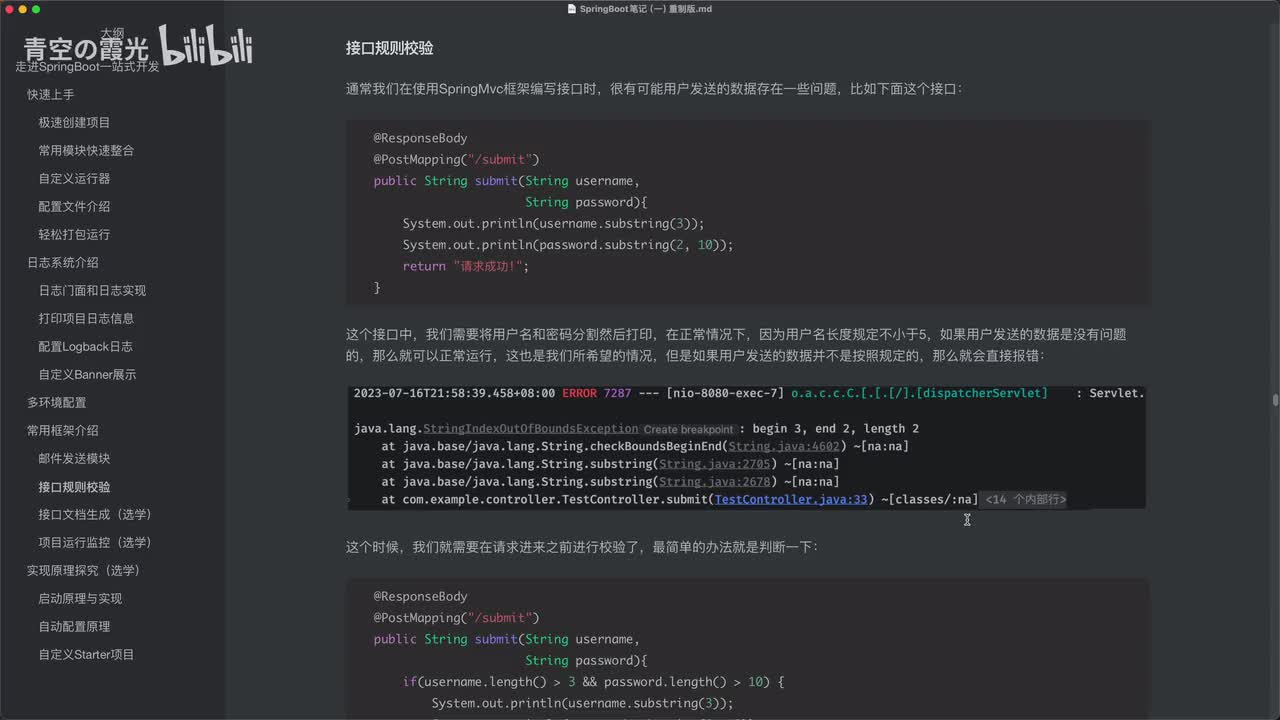Click the vertical scrollbar thumb on the right
Screen dimensions: 1280x720
(1275, 400)
